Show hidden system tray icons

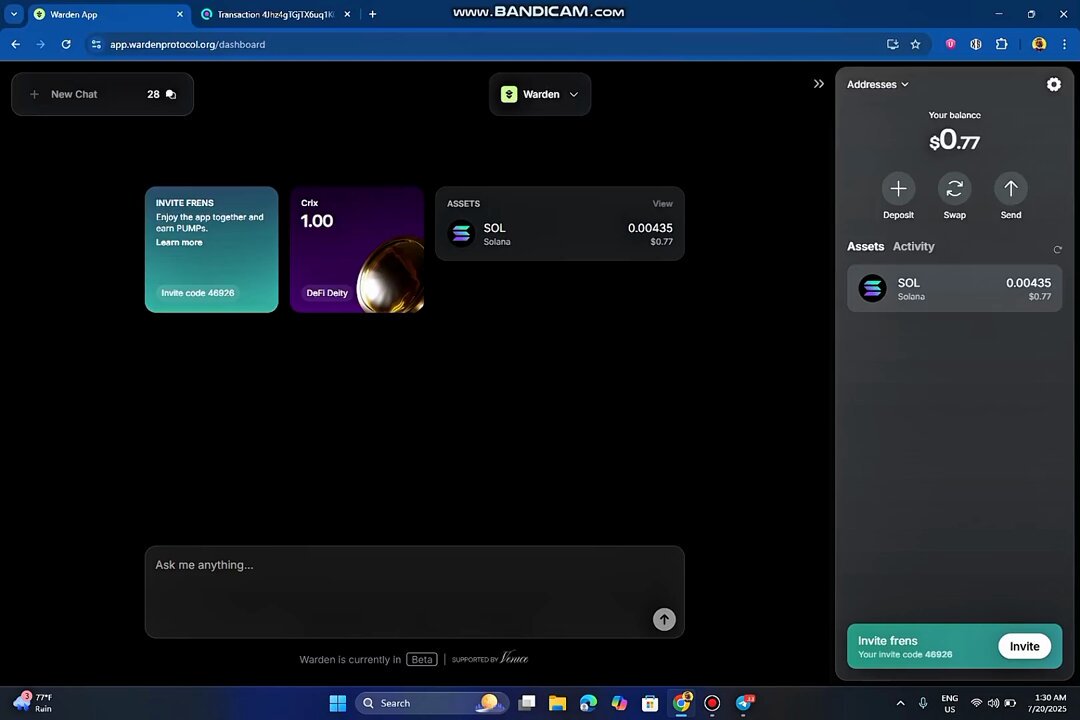tap(900, 703)
